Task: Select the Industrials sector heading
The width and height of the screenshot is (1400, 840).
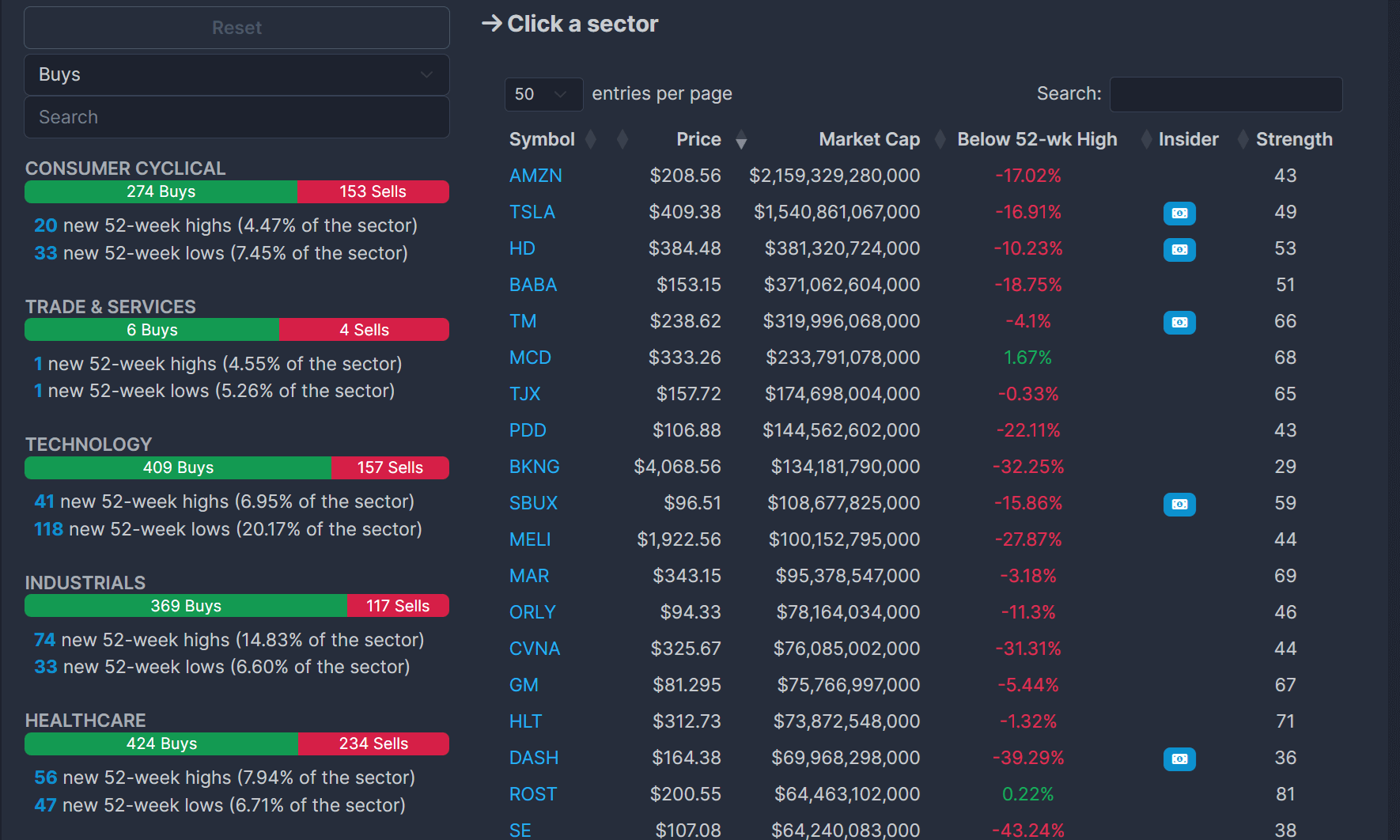Action: click(85, 583)
